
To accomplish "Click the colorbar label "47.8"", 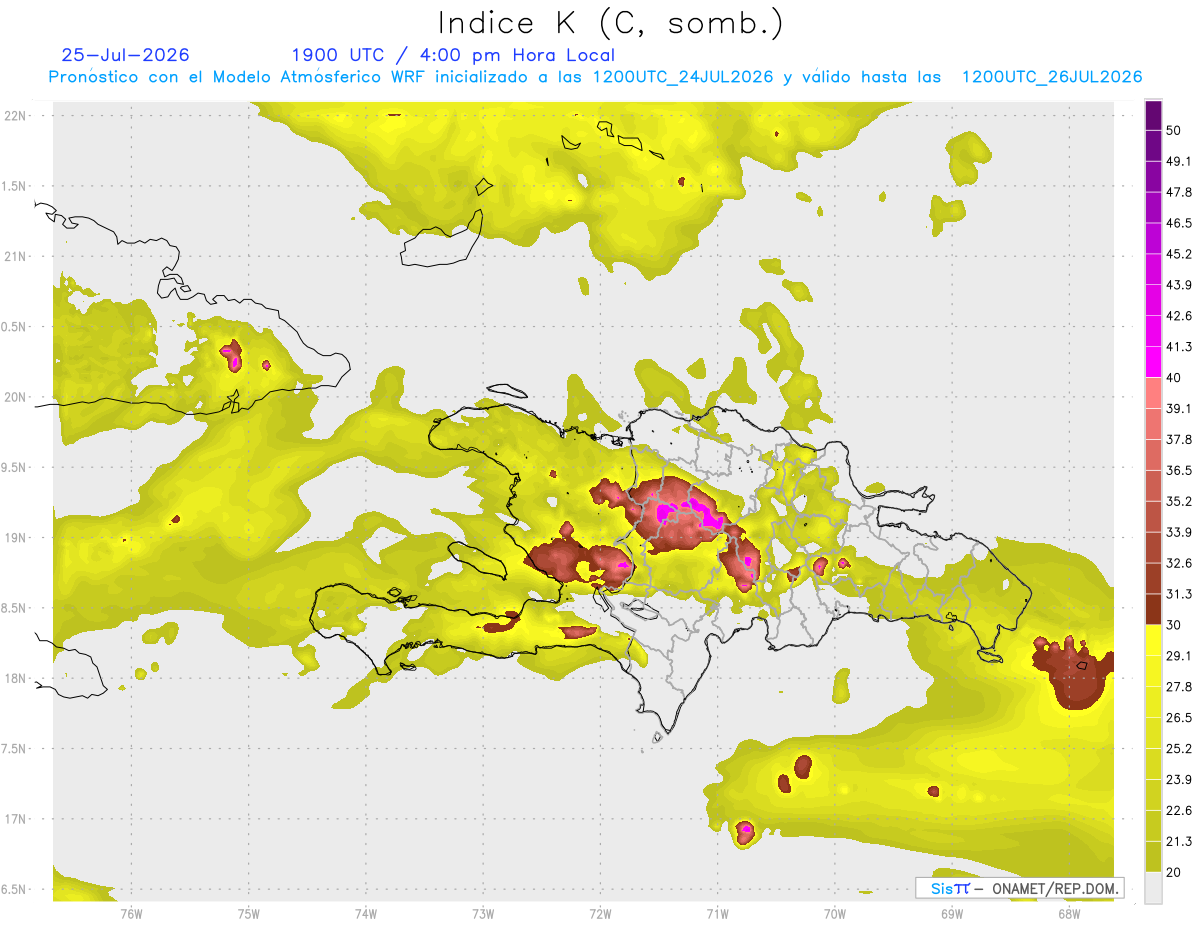I will (x=1178, y=192).
